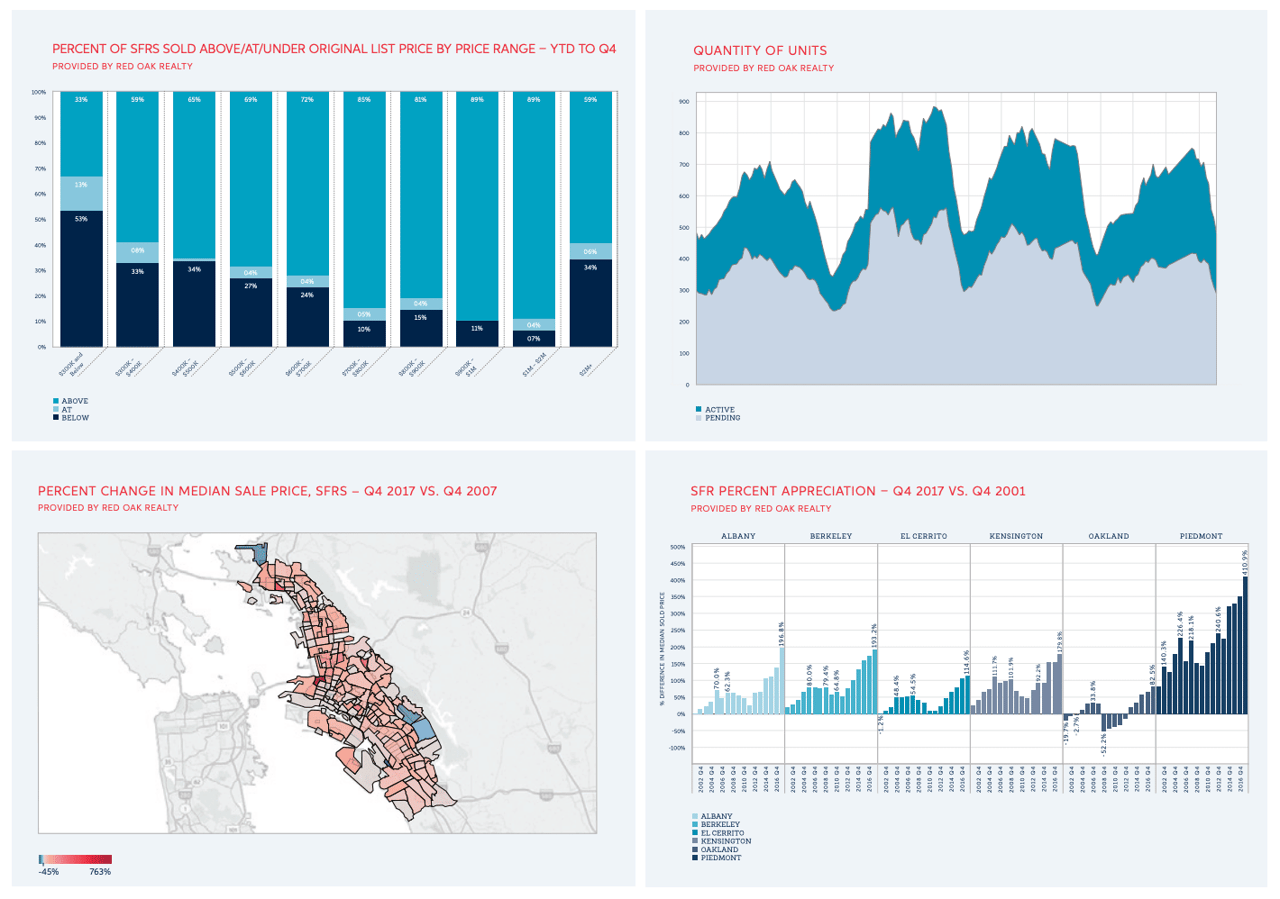Screen dimensions: 1280x899
Task: Click the ALBANY panel header in appreciation chart
Action: pyautogui.click(x=738, y=536)
